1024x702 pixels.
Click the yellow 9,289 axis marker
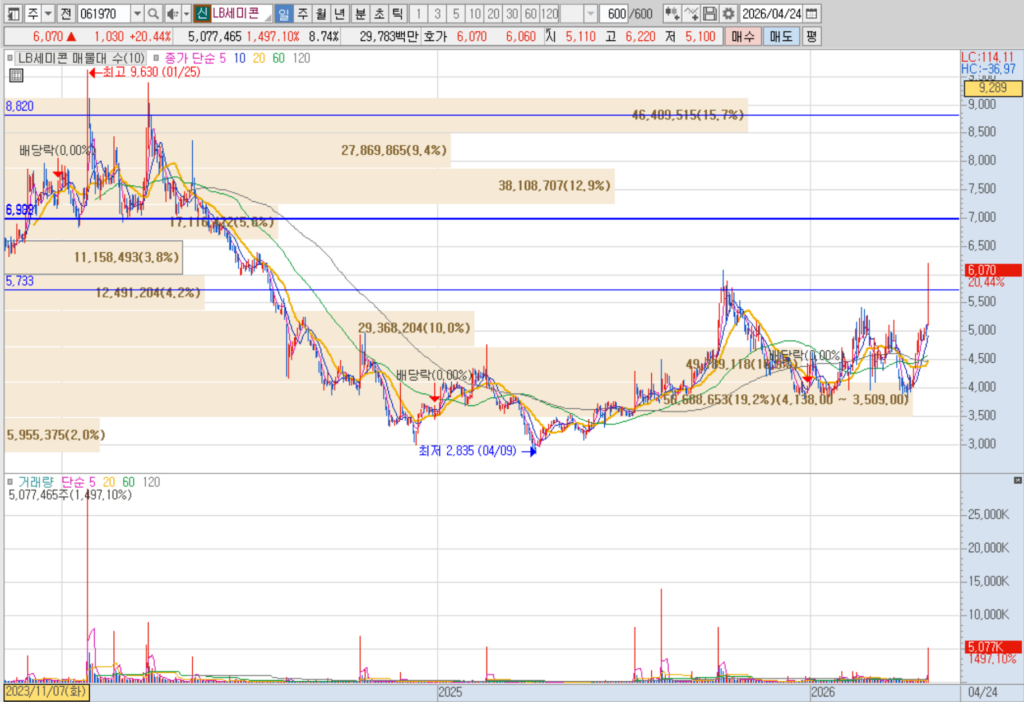(x=993, y=88)
